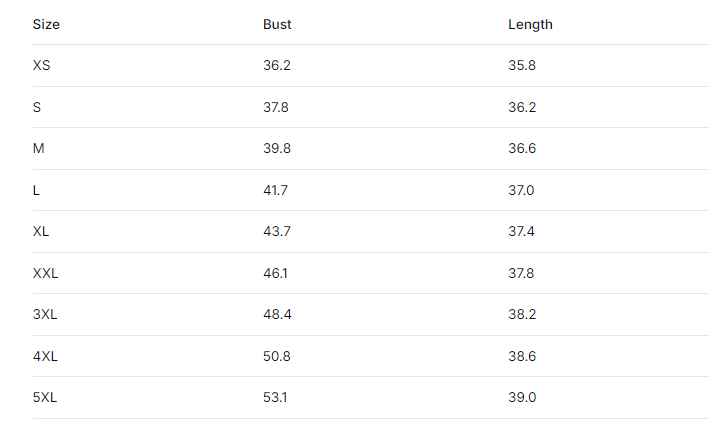Select the length value 39.0
715x436 pixels.
tap(522, 397)
